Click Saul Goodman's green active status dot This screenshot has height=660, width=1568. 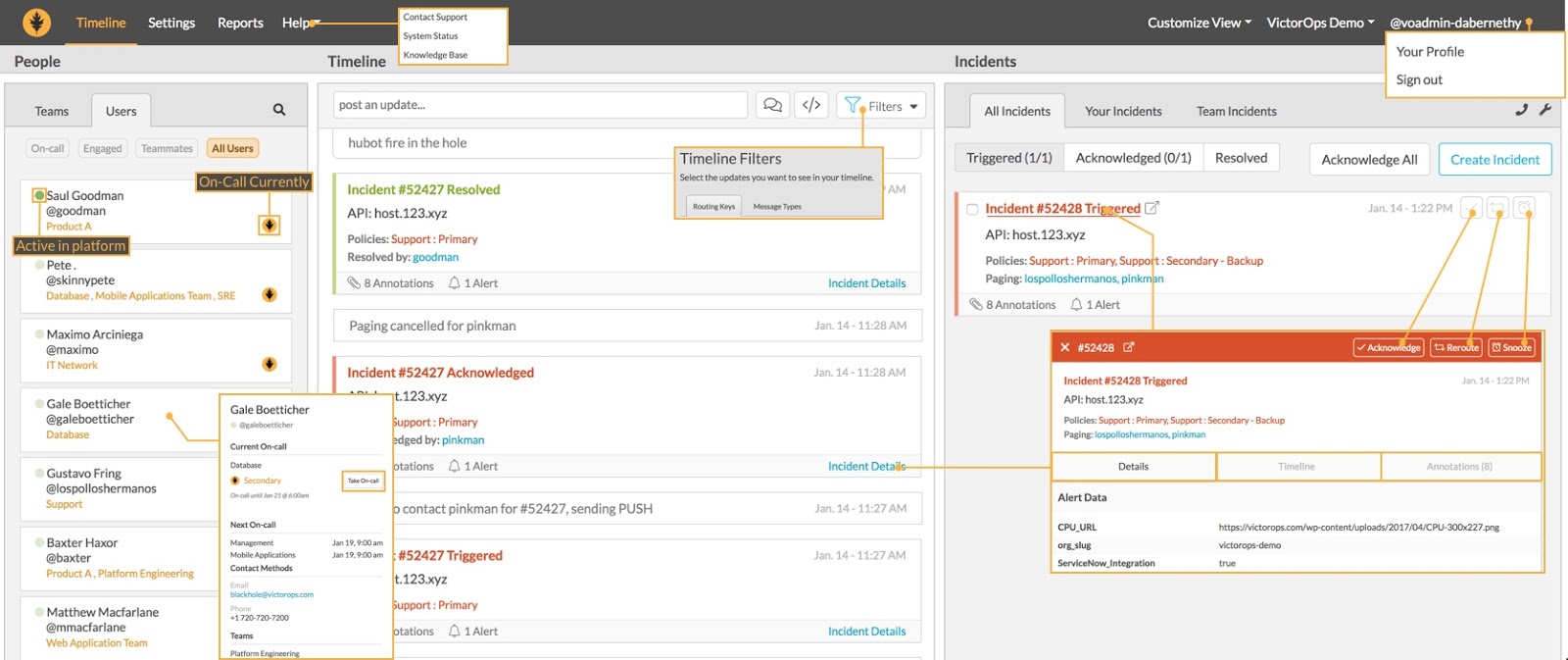[x=39, y=195]
